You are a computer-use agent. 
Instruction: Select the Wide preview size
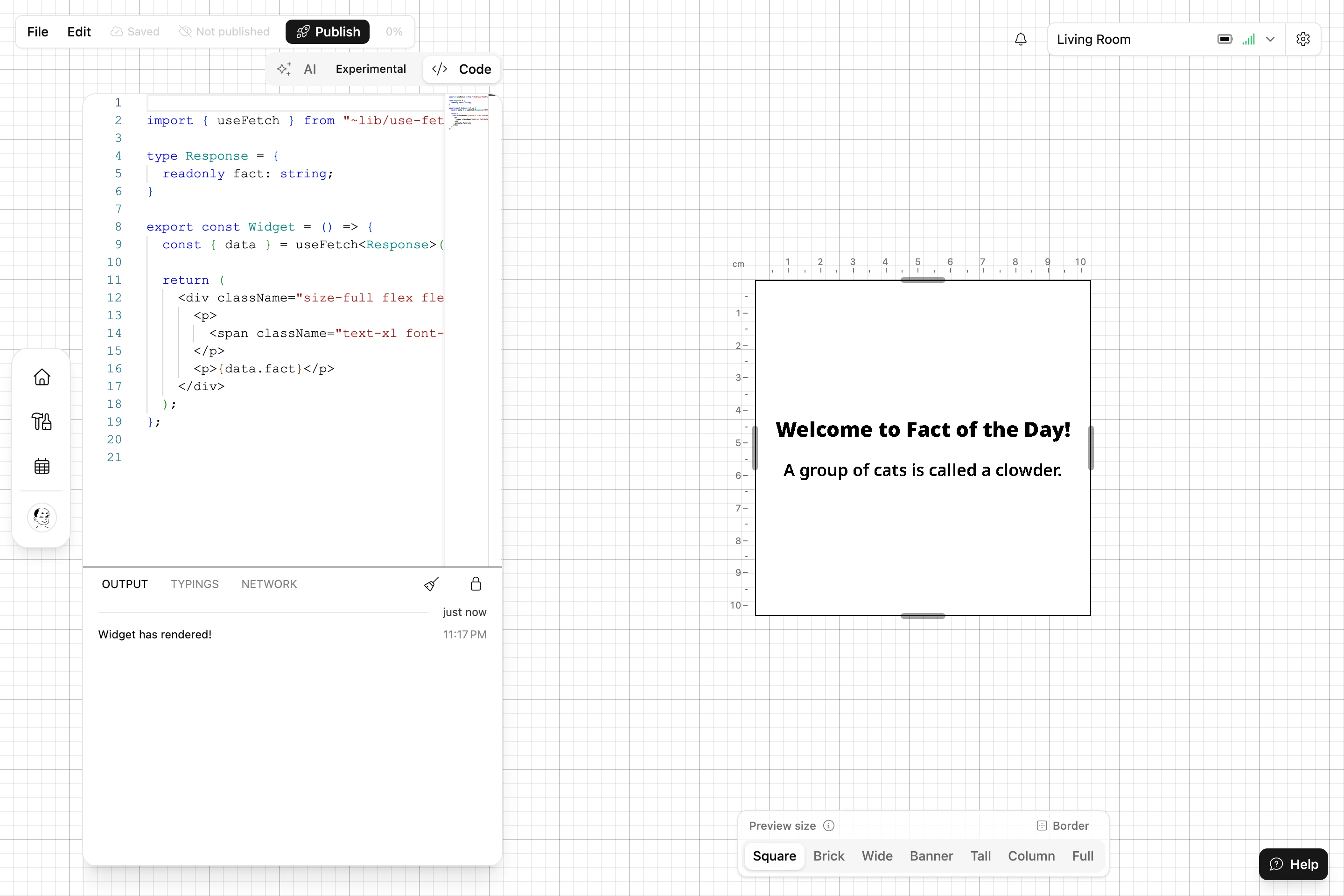pos(877,856)
